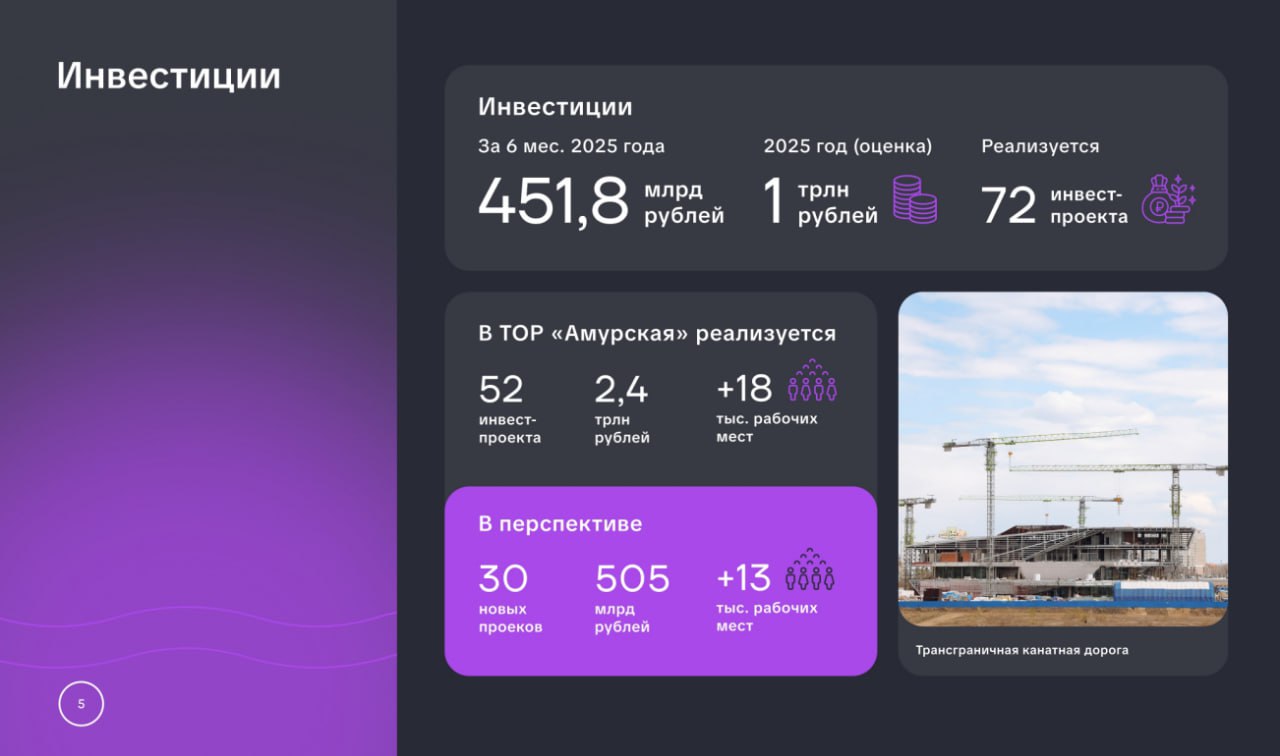Image resolution: width=1280 pixels, height=756 pixels.
Task: Click the 505 млрд рублей value
Action: tap(632, 579)
